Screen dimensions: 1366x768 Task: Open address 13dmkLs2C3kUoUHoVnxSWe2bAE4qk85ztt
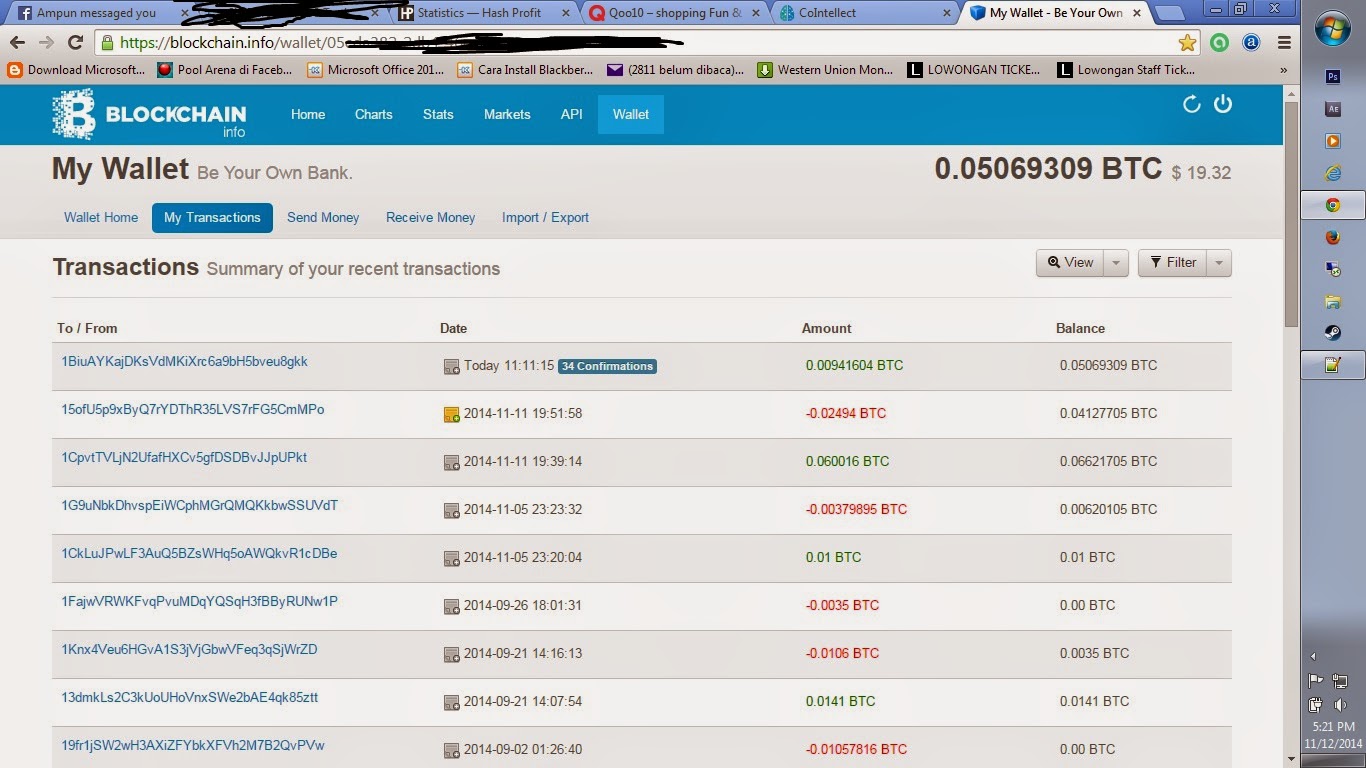[190, 698]
